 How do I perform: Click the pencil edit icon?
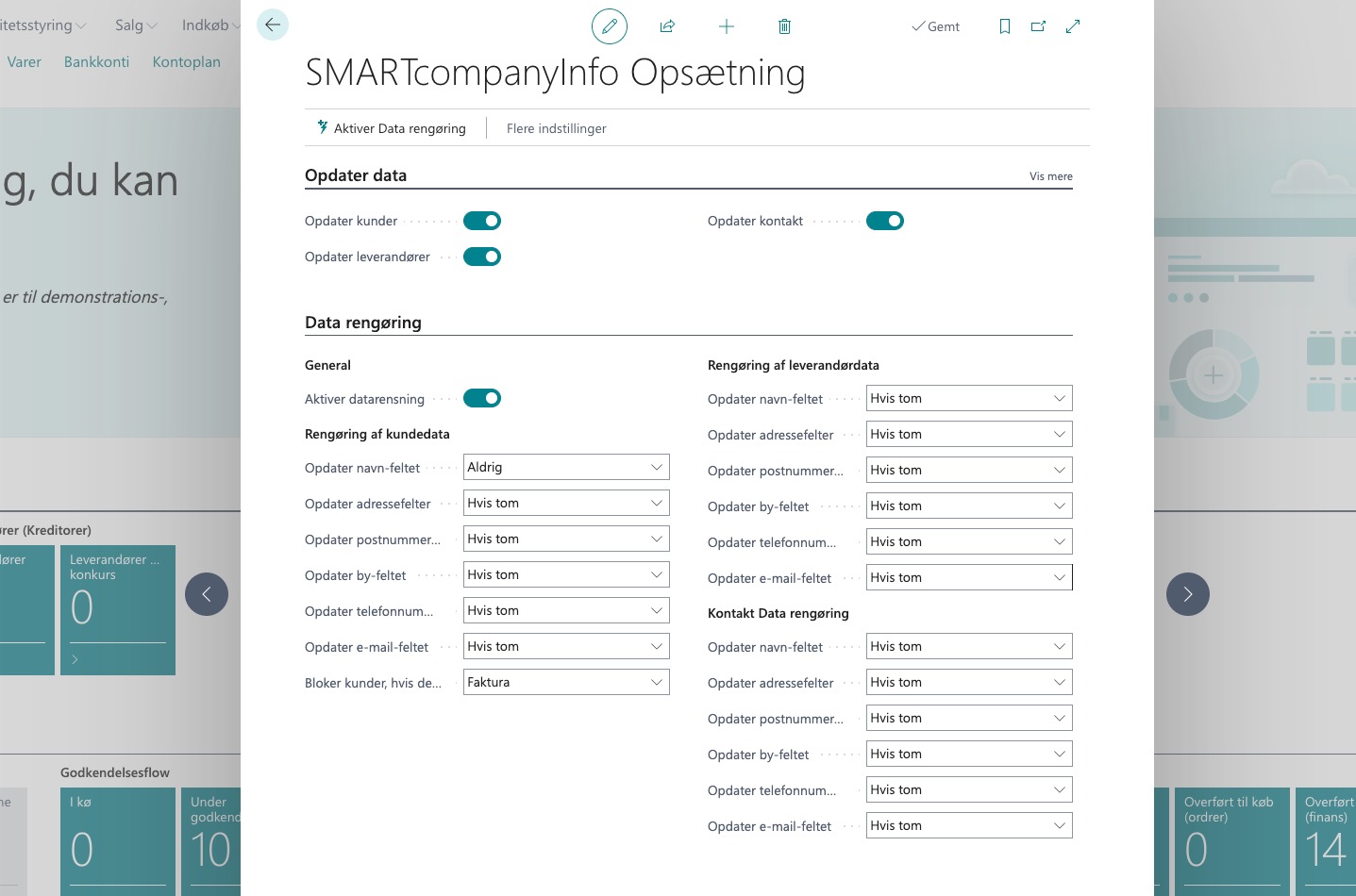click(x=609, y=26)
